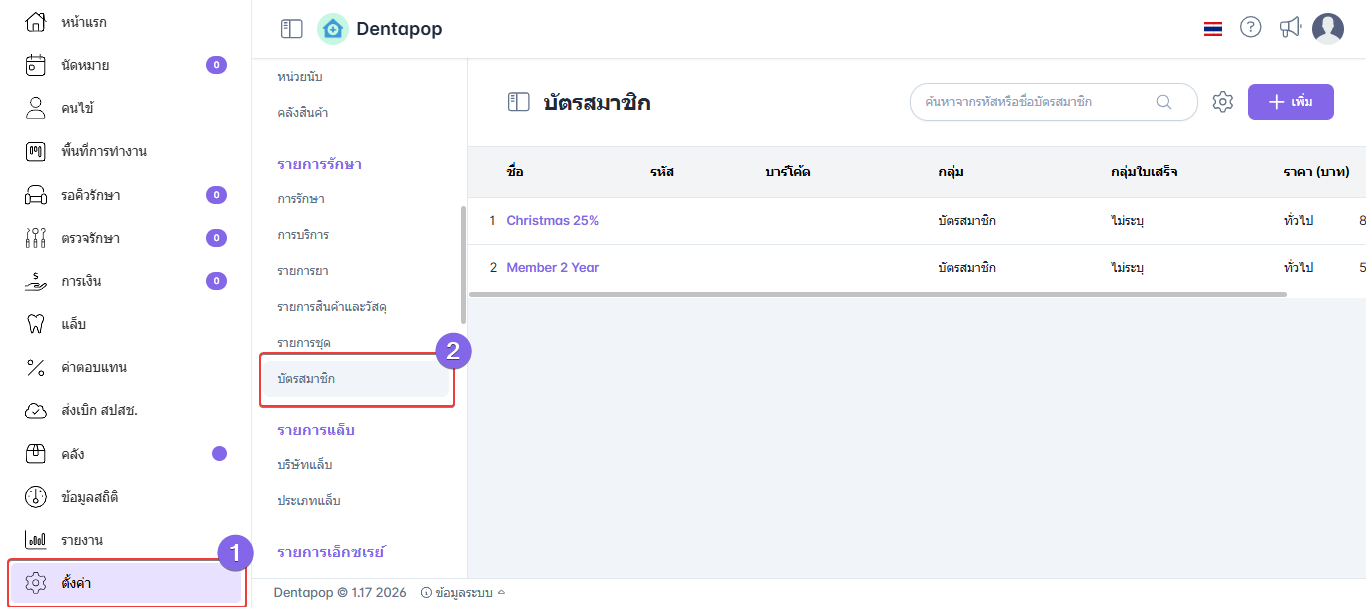Open the membership card submenu item

point(356,379)
